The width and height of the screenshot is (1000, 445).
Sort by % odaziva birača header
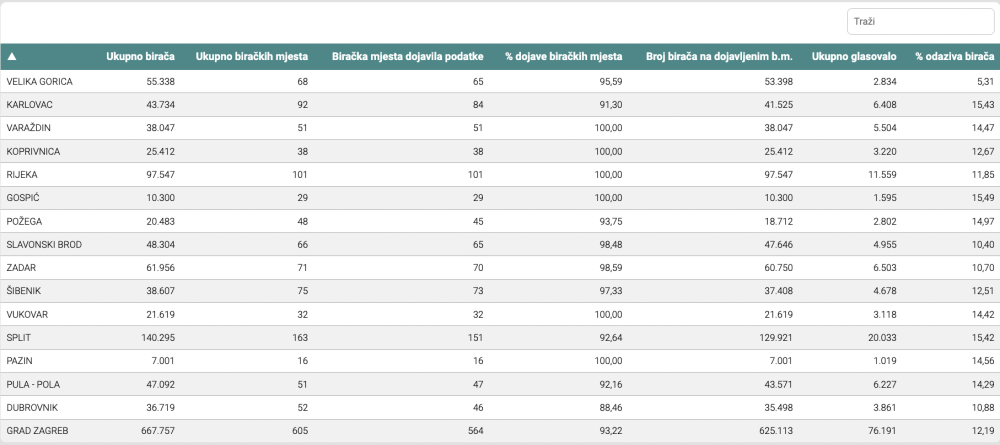pos(955,57)
